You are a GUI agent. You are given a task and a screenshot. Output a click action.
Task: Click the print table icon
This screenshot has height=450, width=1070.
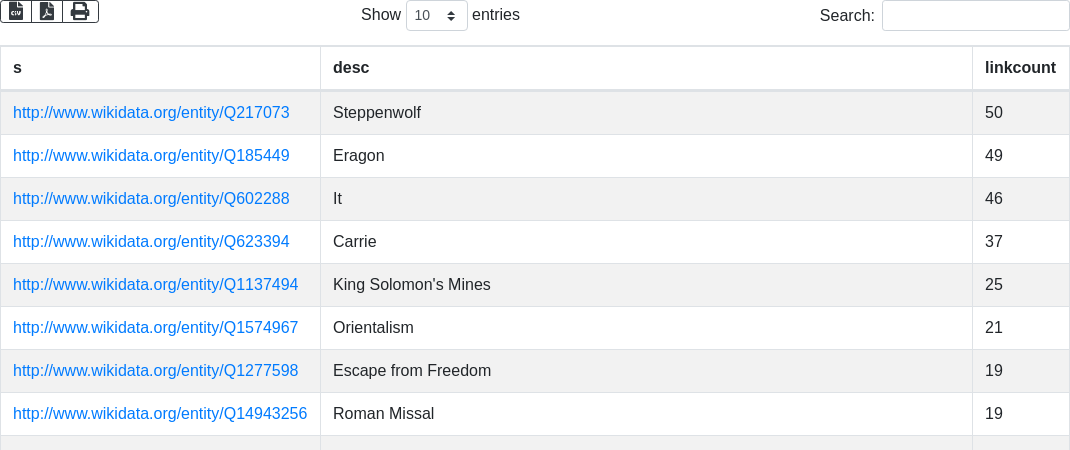click(x=81, y=12)
